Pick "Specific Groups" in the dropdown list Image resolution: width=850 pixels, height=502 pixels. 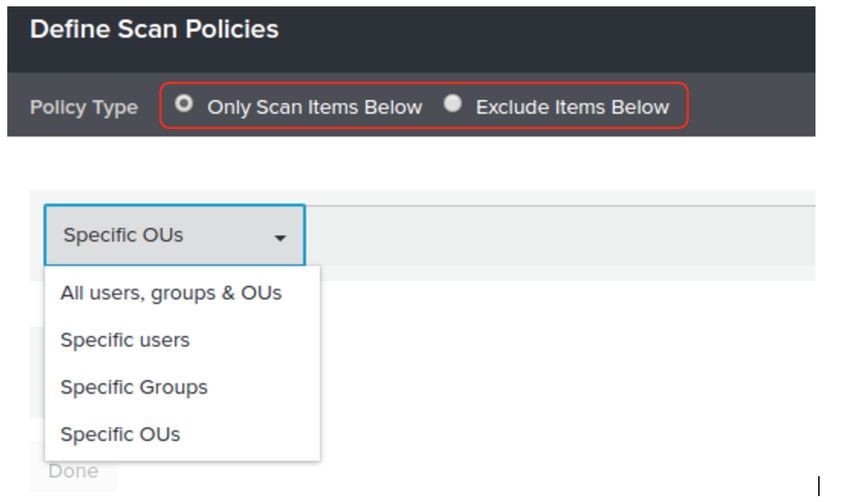(134, 388)
